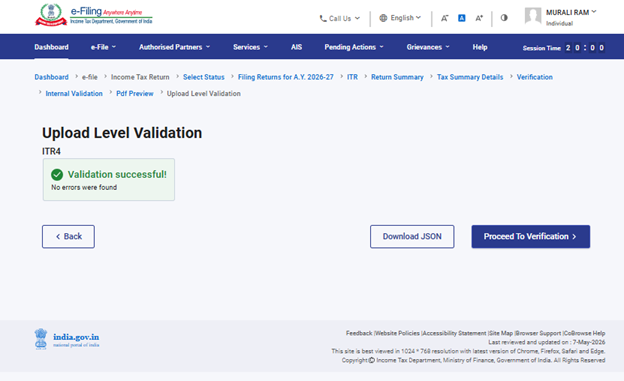Open the Feedback footer link
624x381 pixels.
pyautogui.click(x=359, y=333)
